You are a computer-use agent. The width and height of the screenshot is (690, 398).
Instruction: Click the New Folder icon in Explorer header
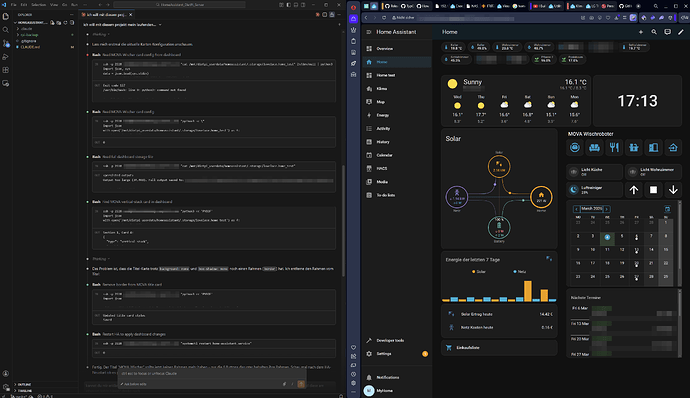tap(59, 22)
